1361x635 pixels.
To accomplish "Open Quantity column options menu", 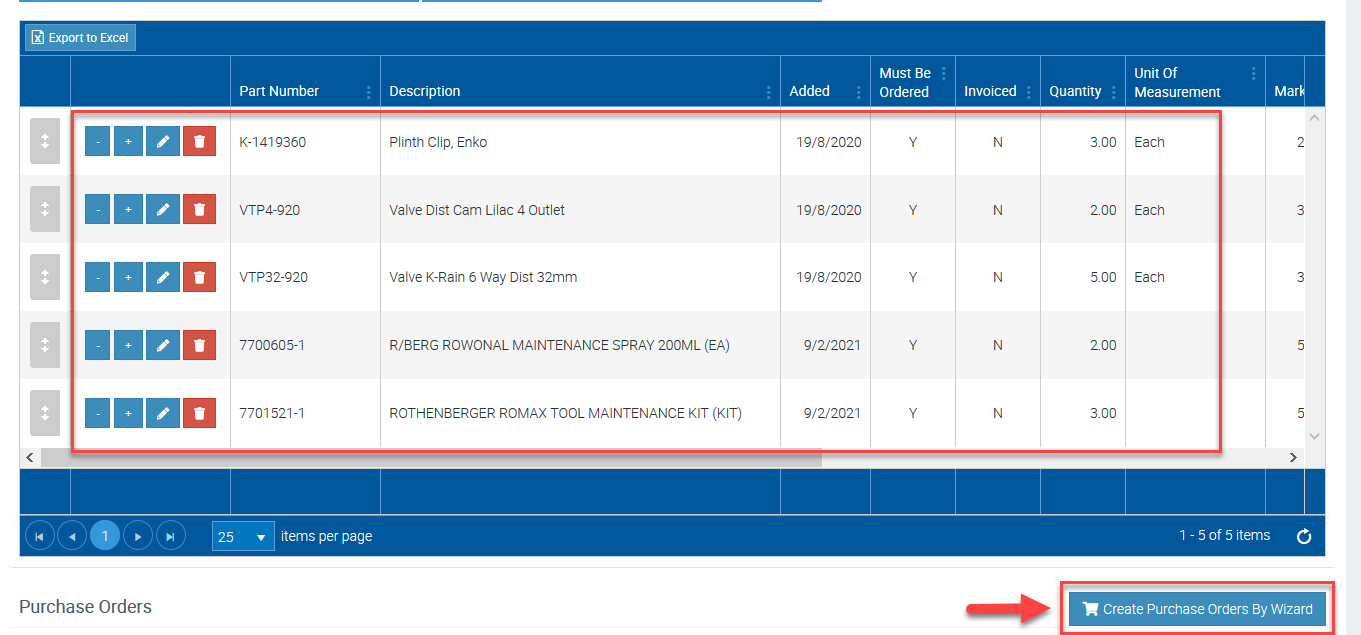I will 1113,92.
